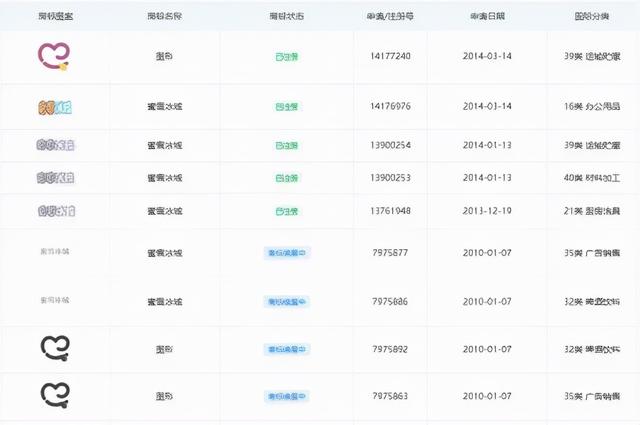Click the 商标状态 column header

286,17
